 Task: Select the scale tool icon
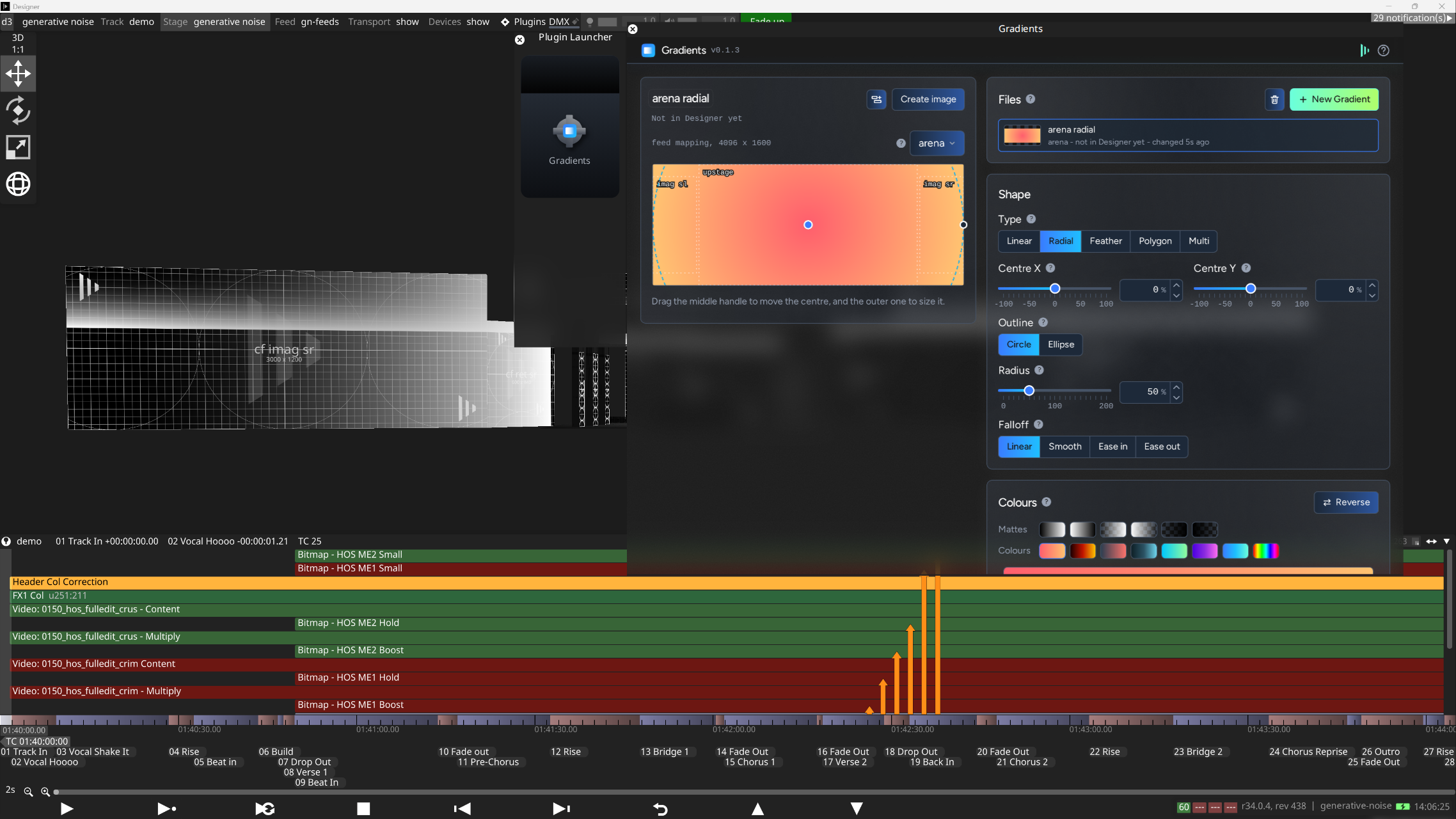18,147
